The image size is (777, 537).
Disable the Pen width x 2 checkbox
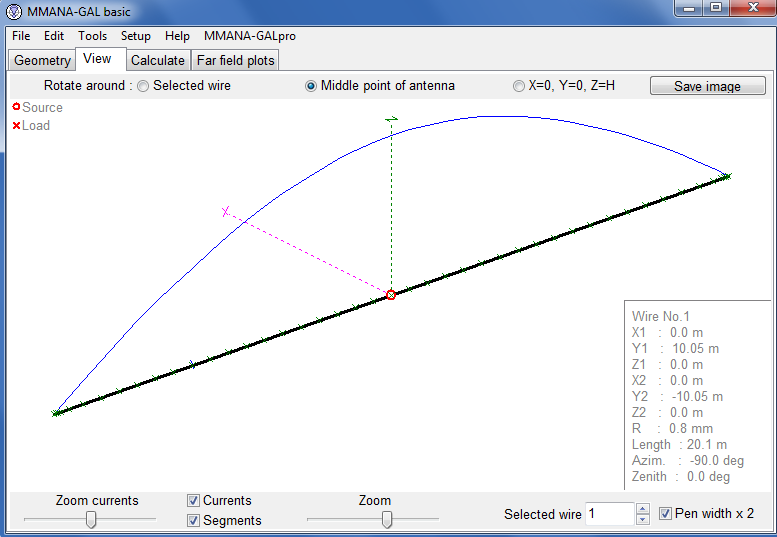(665, 514)
